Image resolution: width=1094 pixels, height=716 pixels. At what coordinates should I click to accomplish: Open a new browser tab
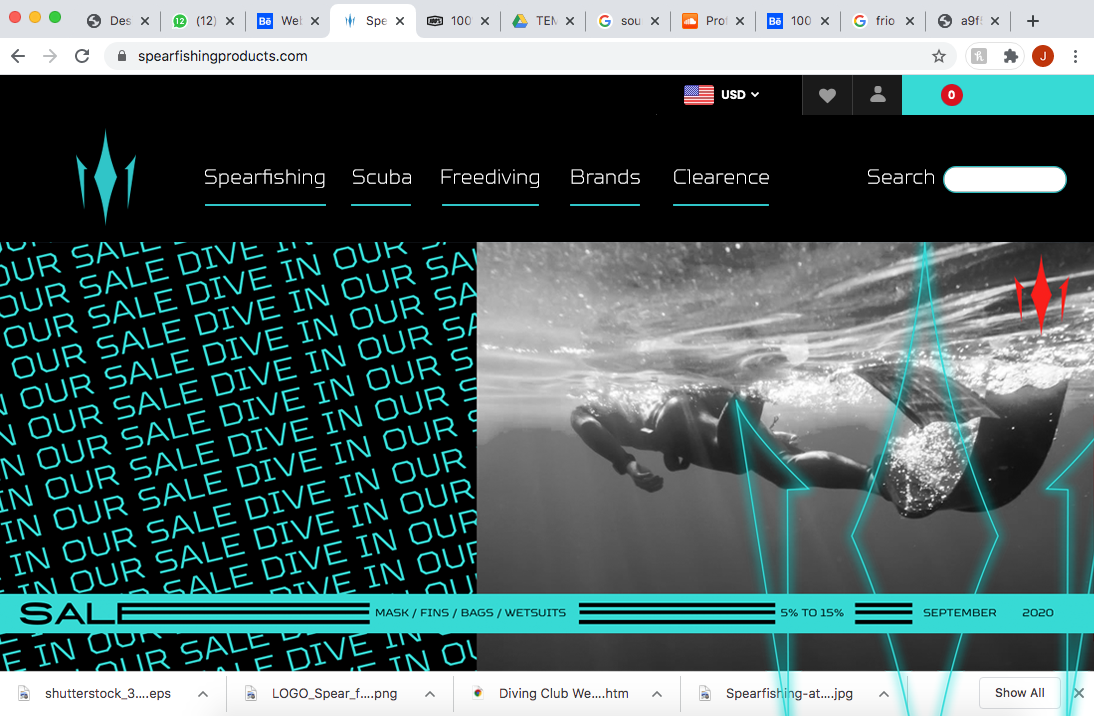pos(1033,21)
